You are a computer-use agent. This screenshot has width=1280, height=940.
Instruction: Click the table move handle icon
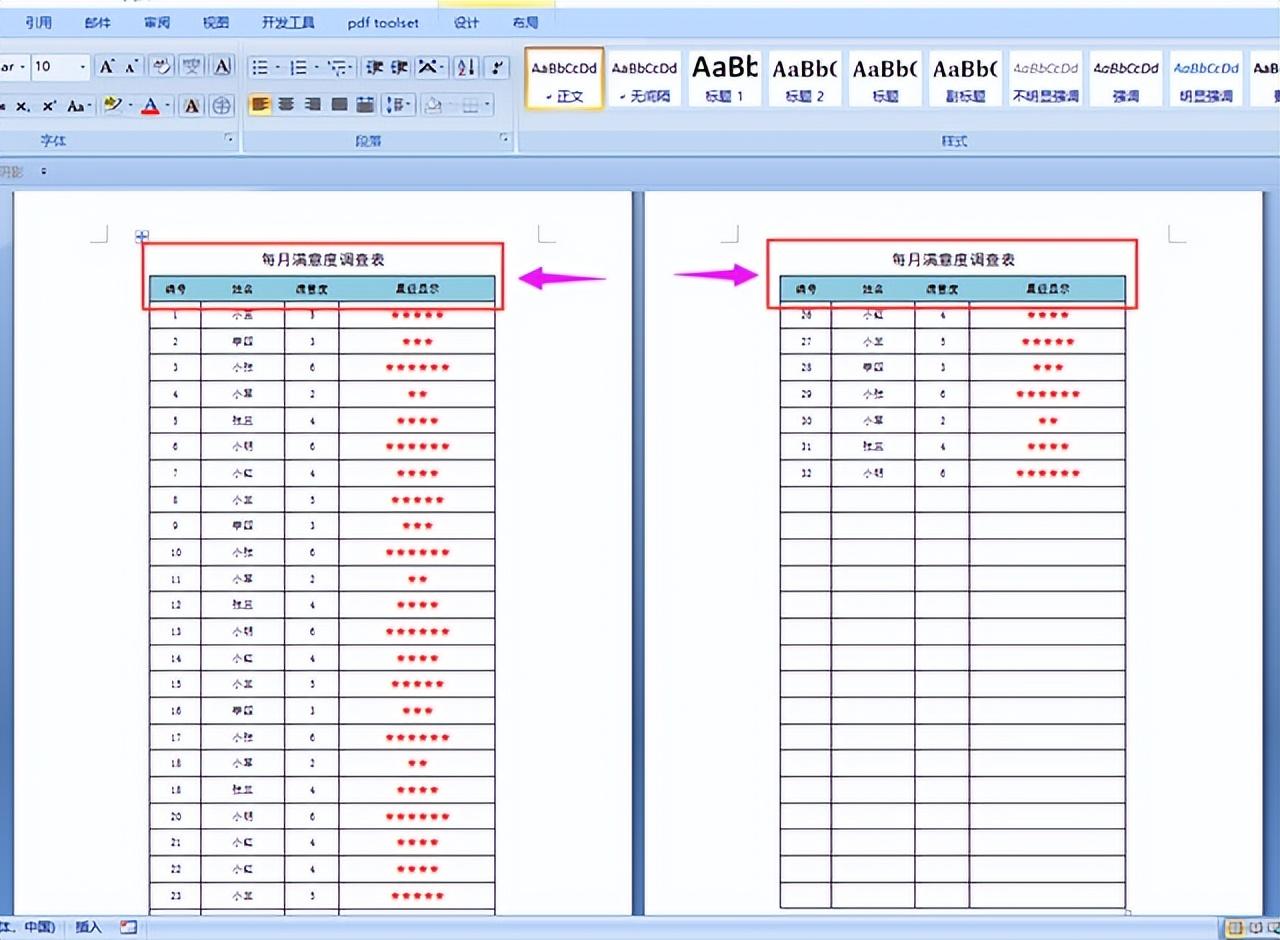click(x=142, y=237)
